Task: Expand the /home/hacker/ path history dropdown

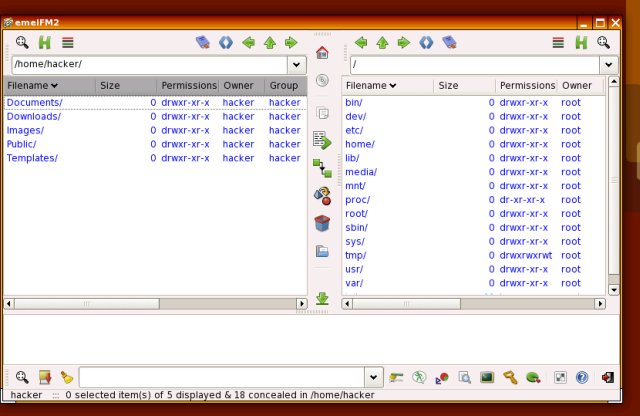Action: click(297, 65)
